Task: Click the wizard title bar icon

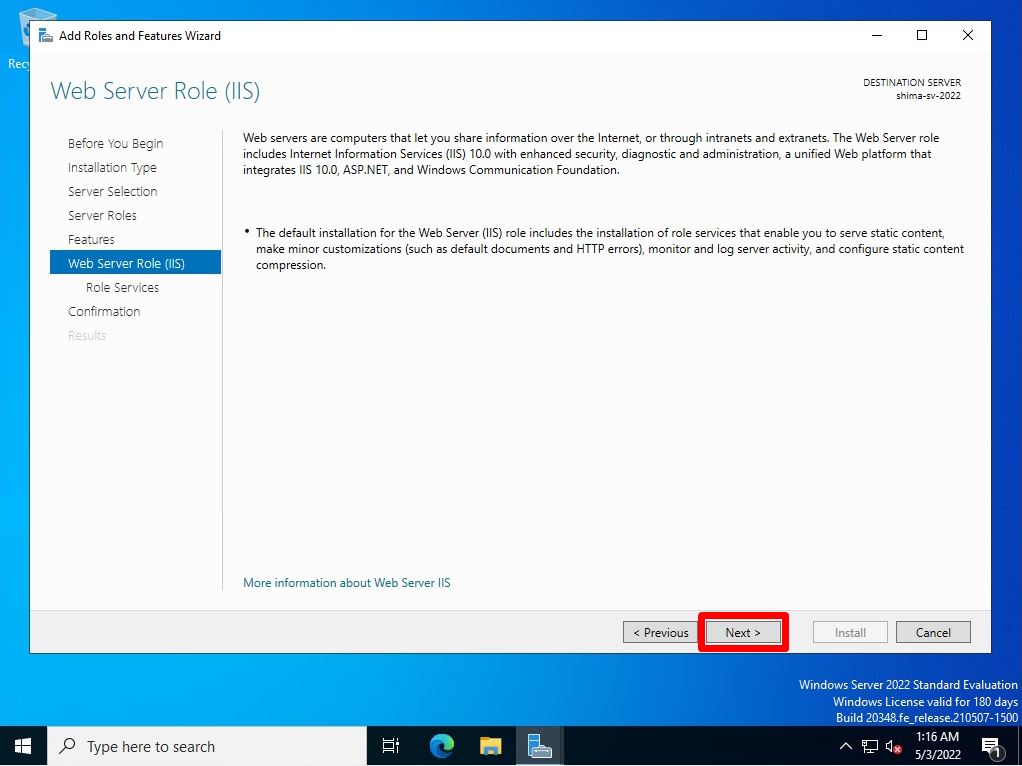Action: 46,35
